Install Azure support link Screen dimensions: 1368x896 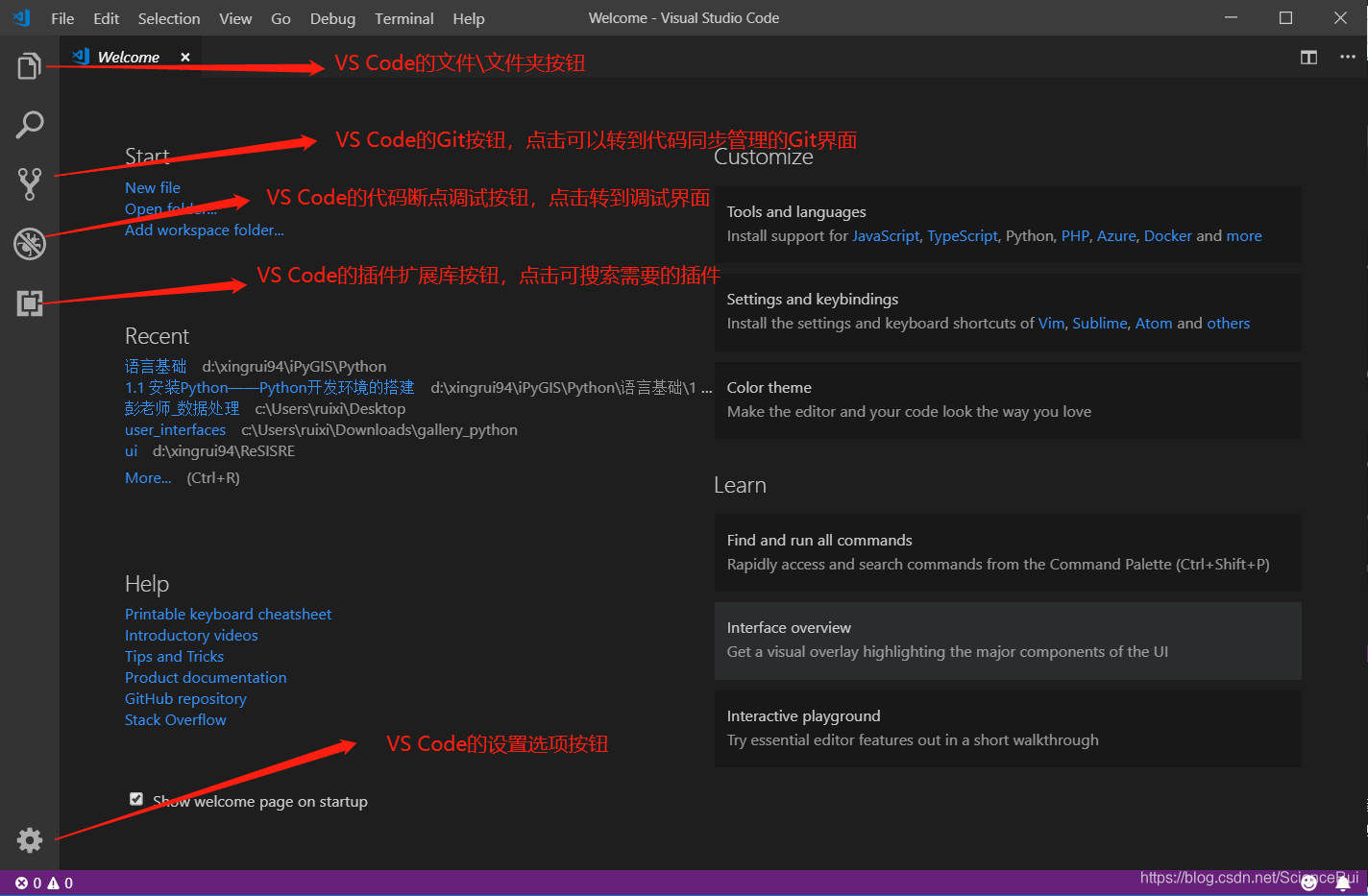tap(1116, 235)
